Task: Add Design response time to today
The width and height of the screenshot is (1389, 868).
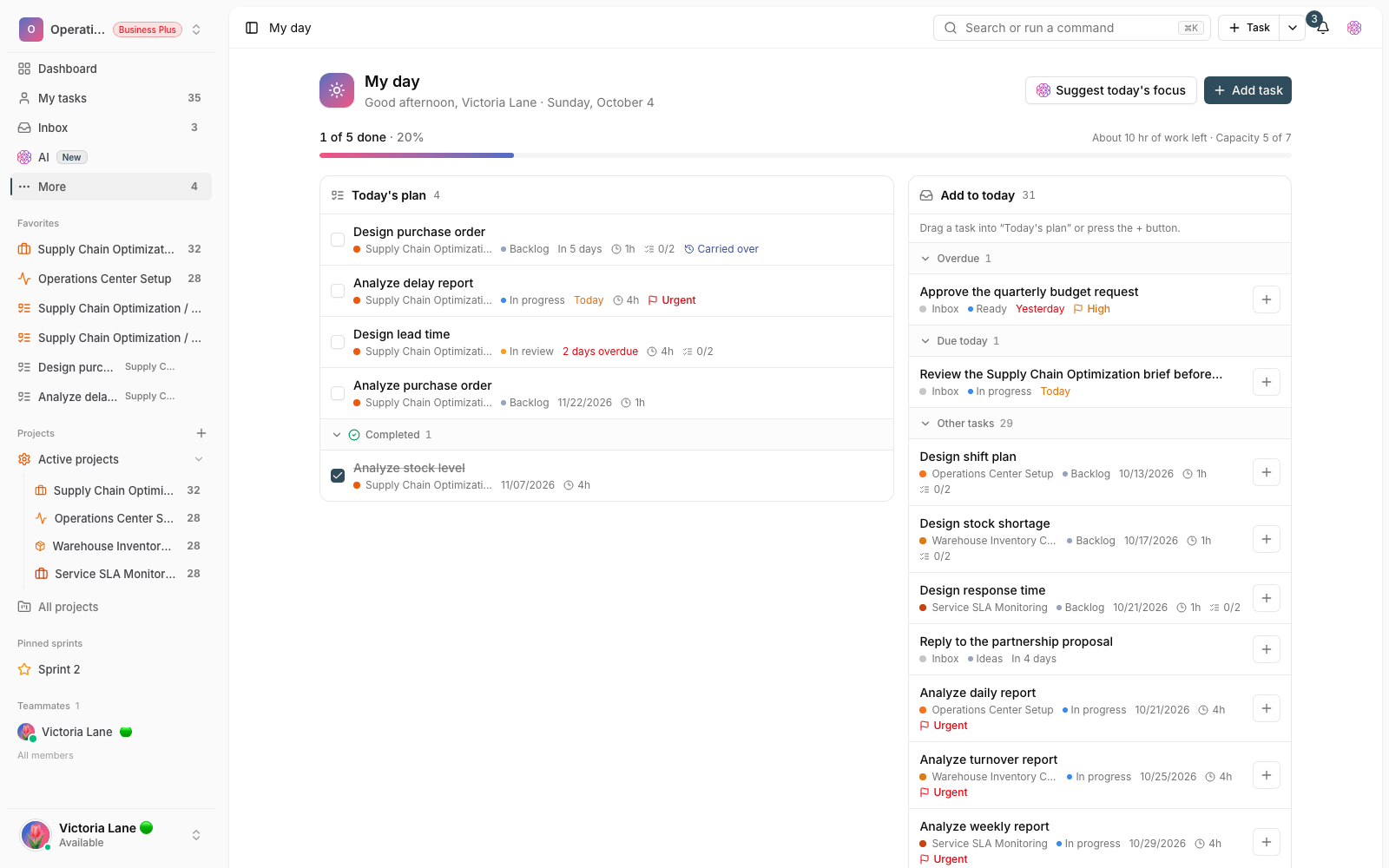Action: 1267,598
